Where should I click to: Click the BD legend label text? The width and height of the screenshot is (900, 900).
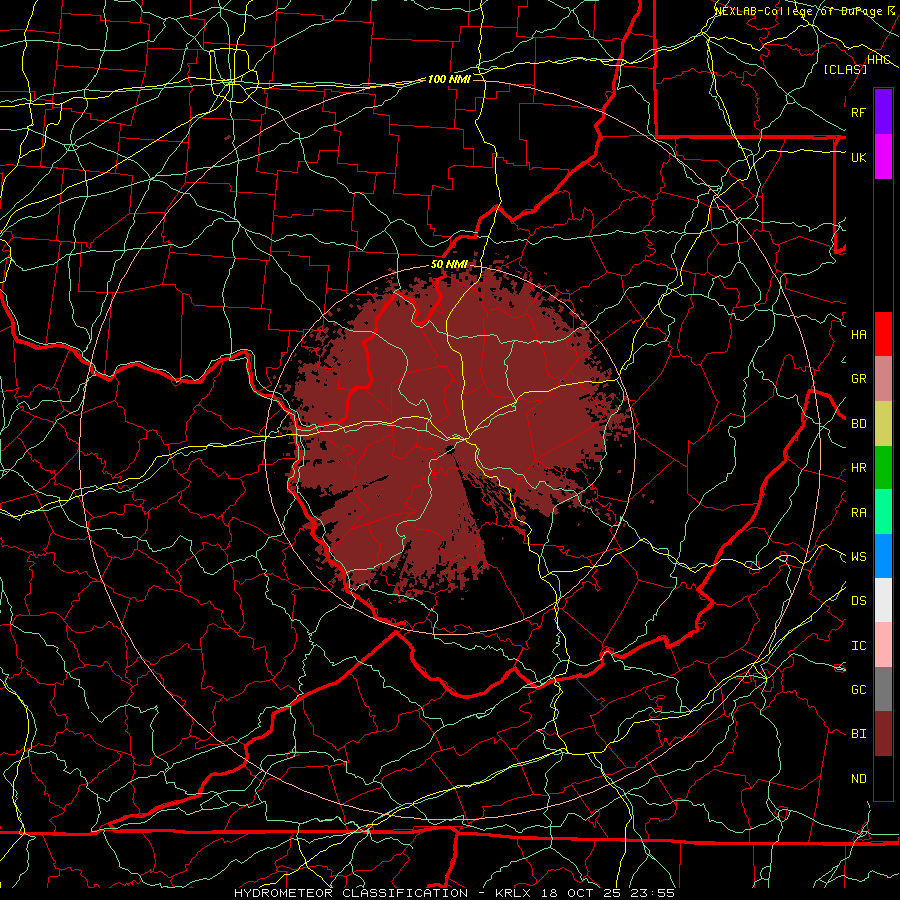[858, 424]
